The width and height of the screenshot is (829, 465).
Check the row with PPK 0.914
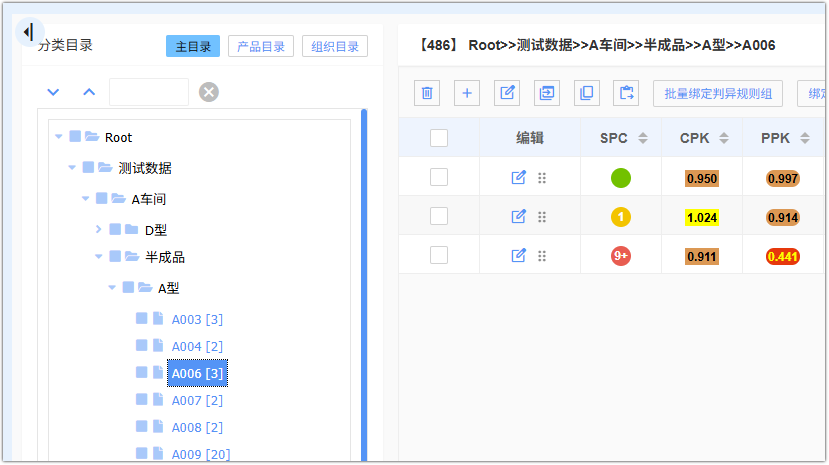439,216
